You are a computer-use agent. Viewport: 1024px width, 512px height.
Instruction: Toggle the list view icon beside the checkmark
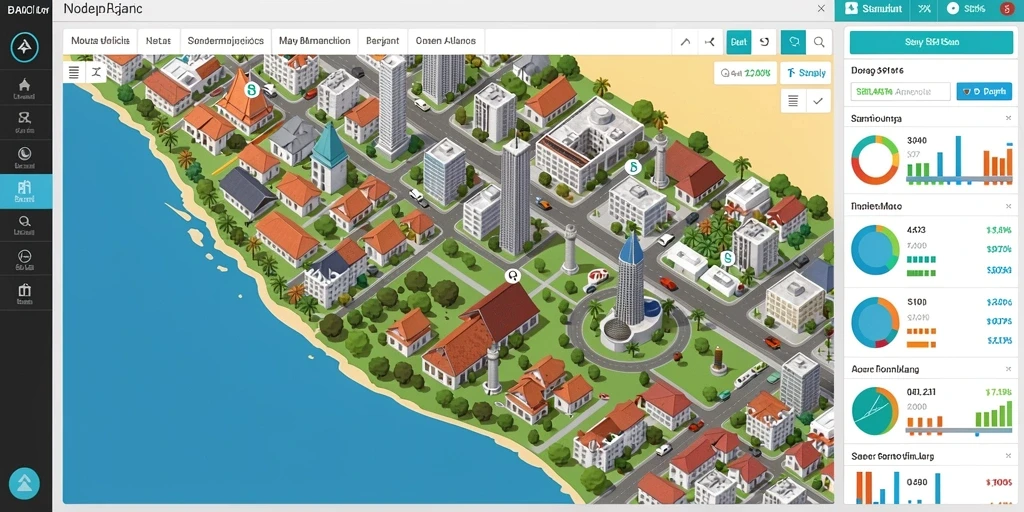(793, 101)
